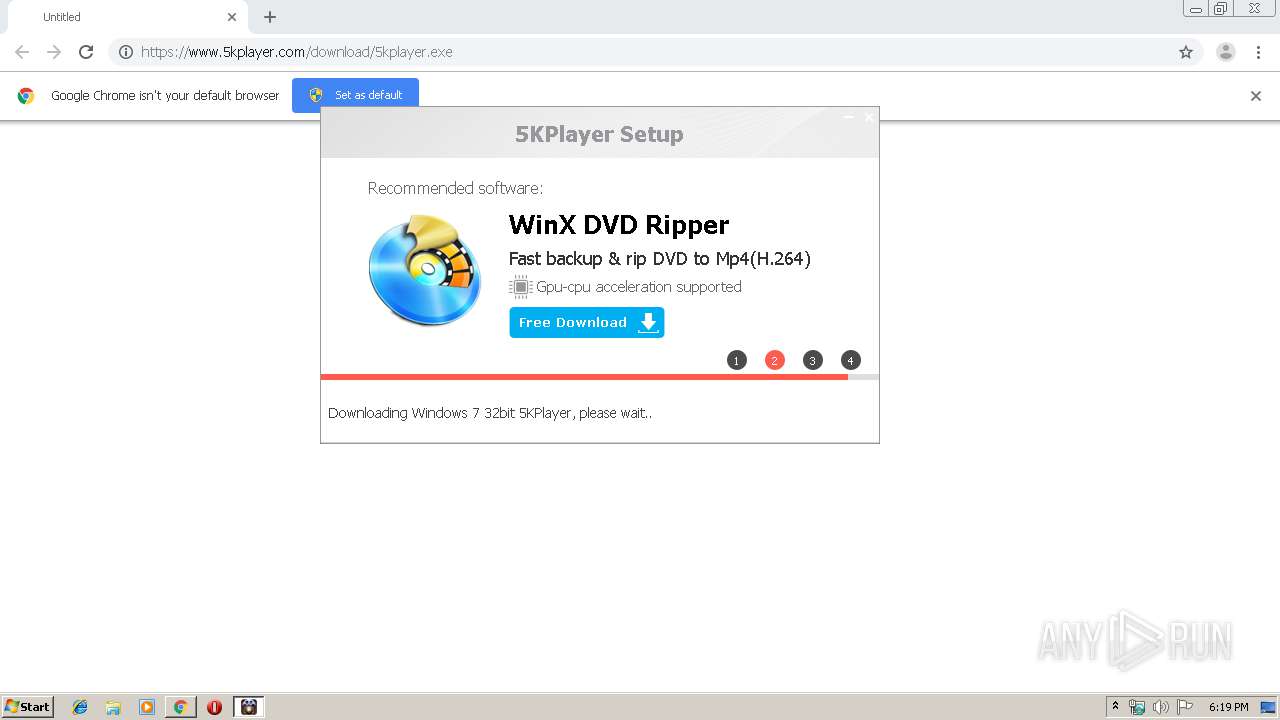The width and height of the screenshot is (1280, 720).
Task: Select slide indicator number 1
Action: click(737, 360)
